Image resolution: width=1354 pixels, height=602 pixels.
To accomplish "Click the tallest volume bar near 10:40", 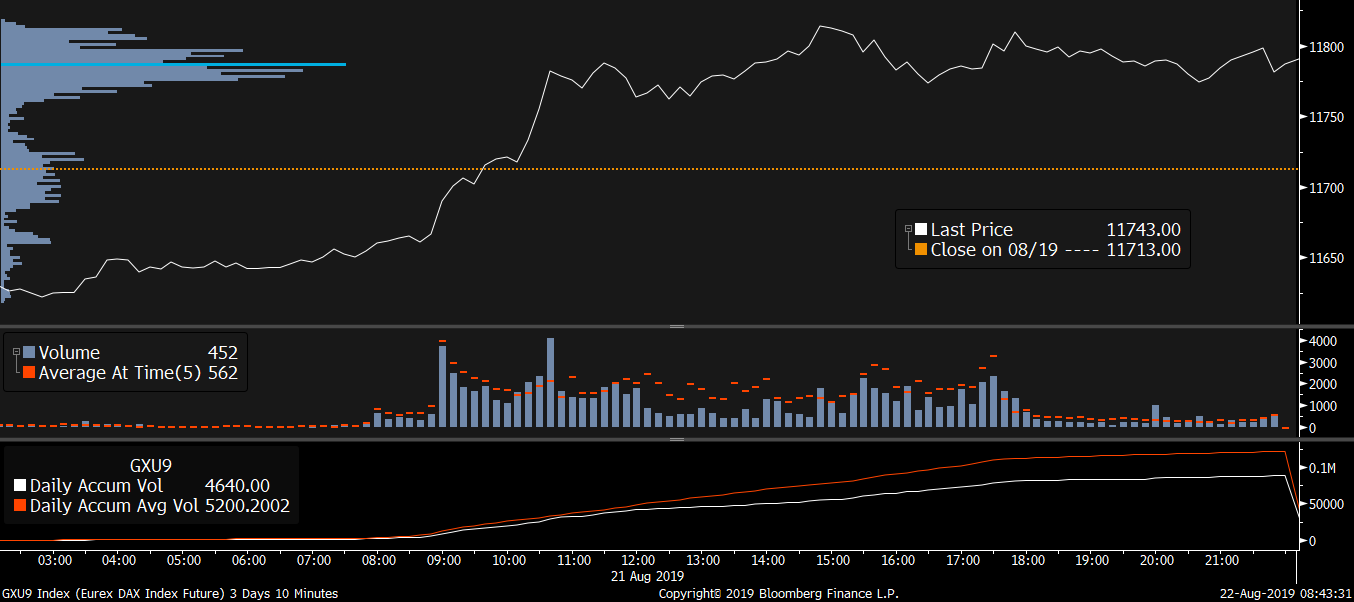I will 550,380.
